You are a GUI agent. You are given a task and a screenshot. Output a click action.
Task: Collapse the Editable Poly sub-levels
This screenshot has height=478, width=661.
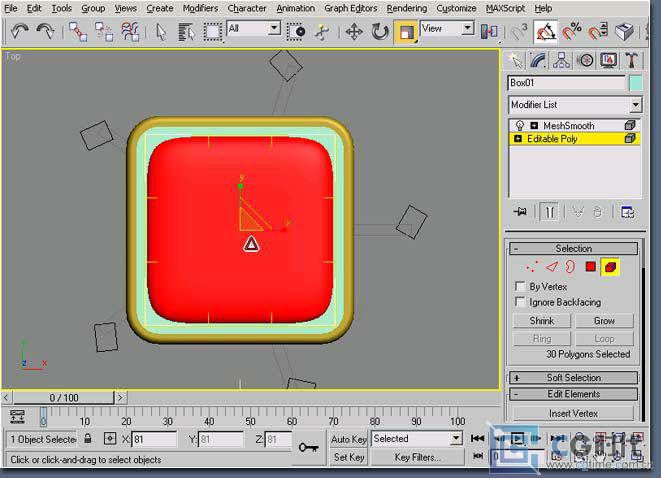(x=518, y=138)
